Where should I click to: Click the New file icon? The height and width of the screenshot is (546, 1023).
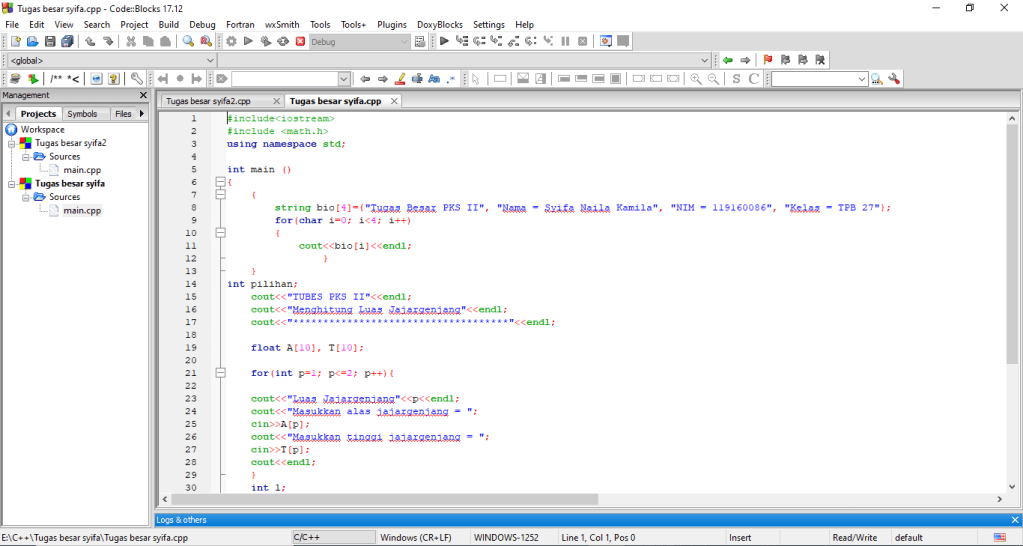[x=15, y=42]
